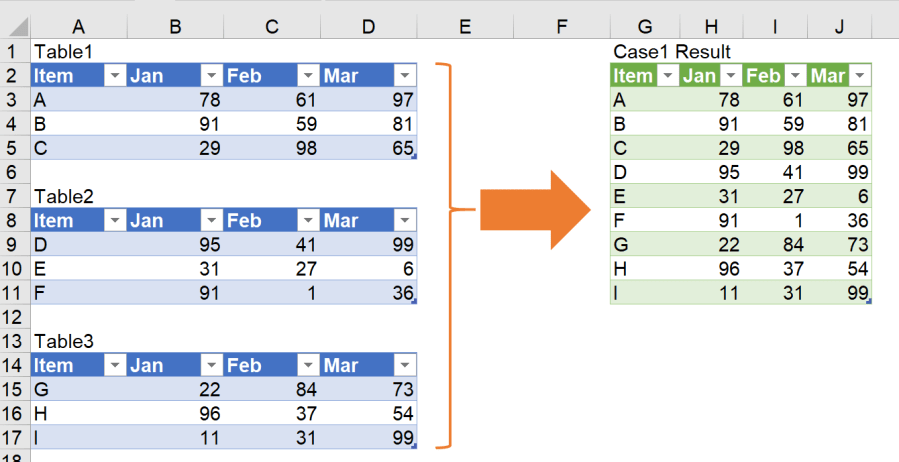Click column H header
The image size is (899, 462).
(x=709, y=28)
